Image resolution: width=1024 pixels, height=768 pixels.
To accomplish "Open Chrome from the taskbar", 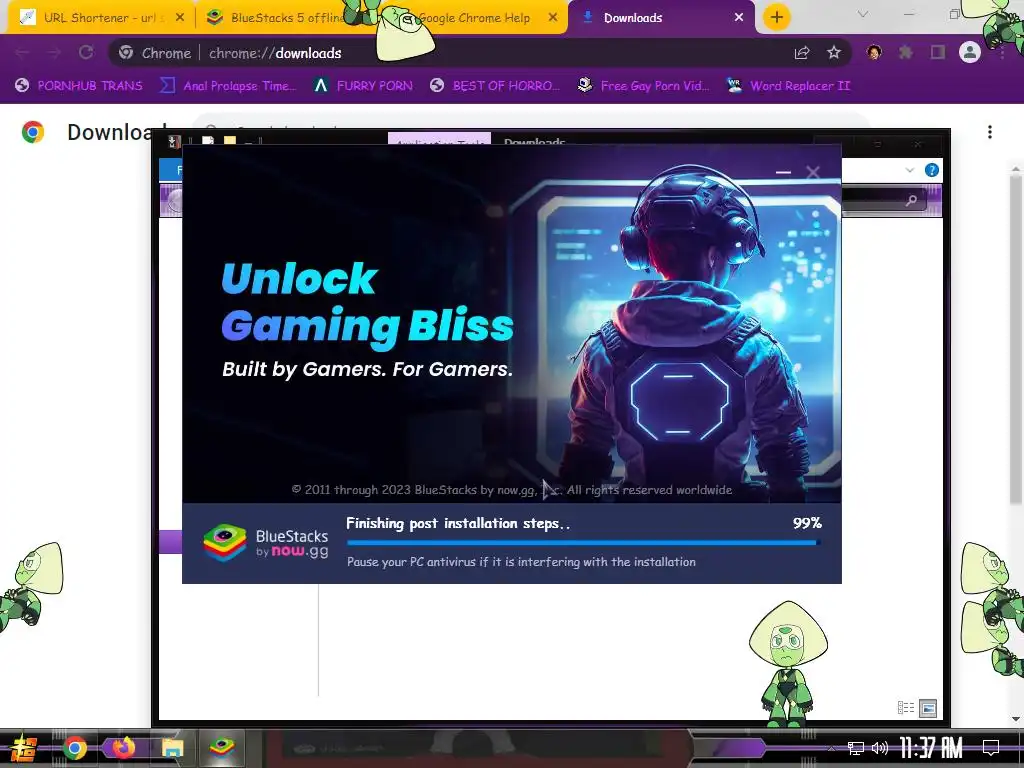I will (x=74, y=748).
